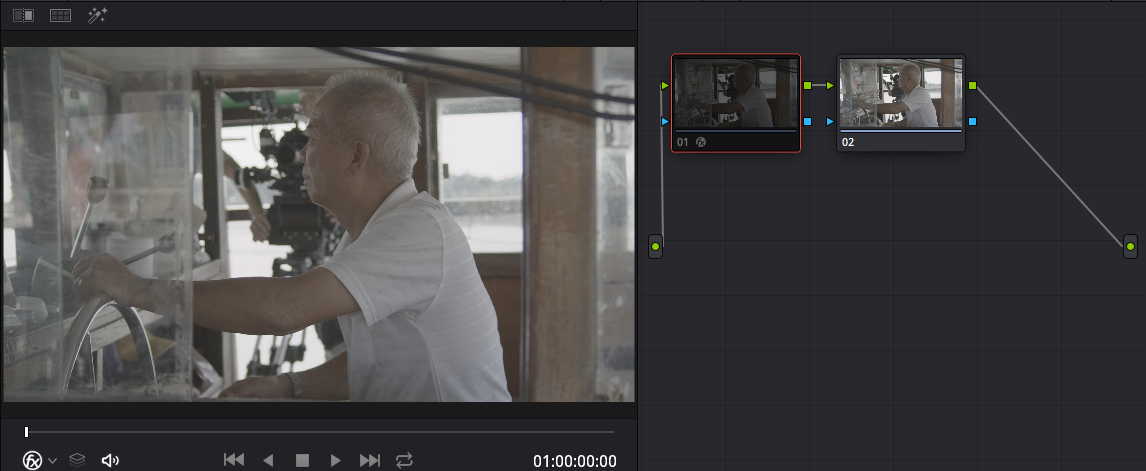Click the 02 node label
This screenshot has width=1146, height=471.
pyautogui.click(x=848, y=142)
